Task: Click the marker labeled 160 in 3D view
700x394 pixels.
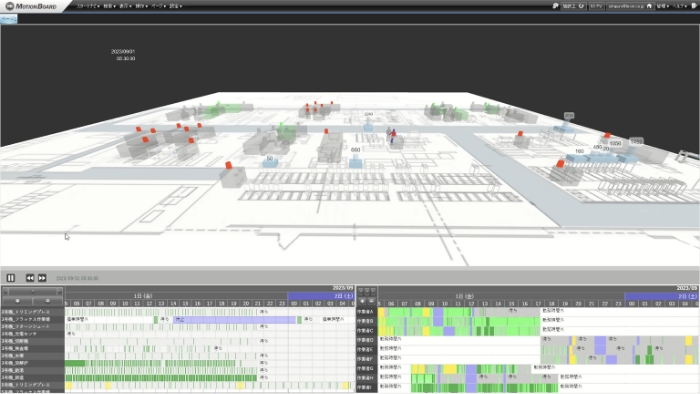Action: tap(579, 151)
